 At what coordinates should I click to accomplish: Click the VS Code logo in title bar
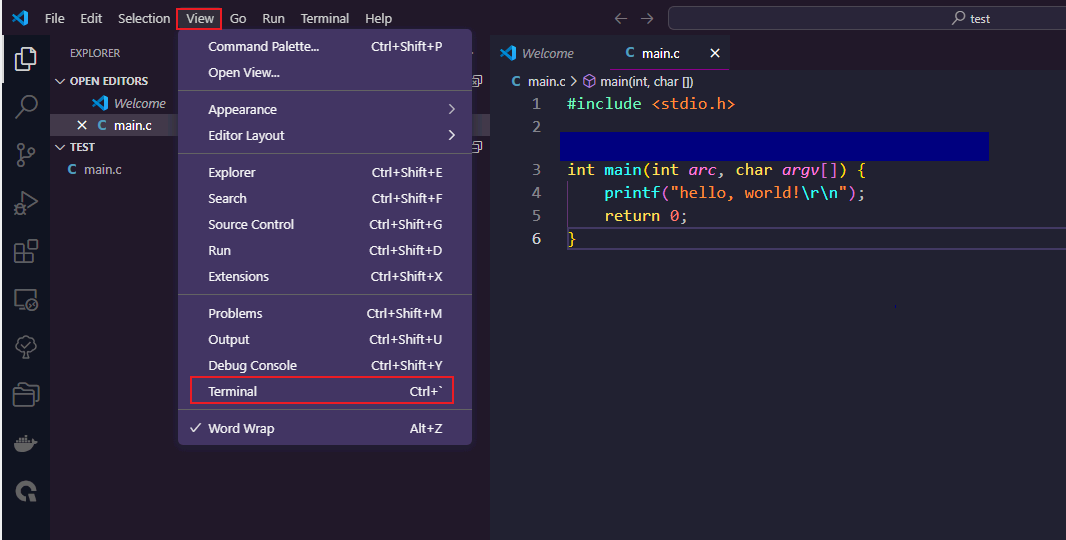[20, 18]
